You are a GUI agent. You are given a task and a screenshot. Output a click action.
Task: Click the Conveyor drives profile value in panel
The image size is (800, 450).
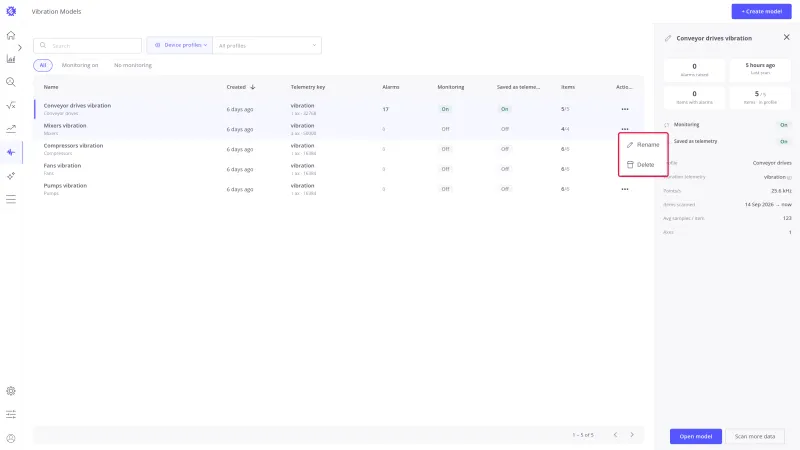click(x=772, y=163)
